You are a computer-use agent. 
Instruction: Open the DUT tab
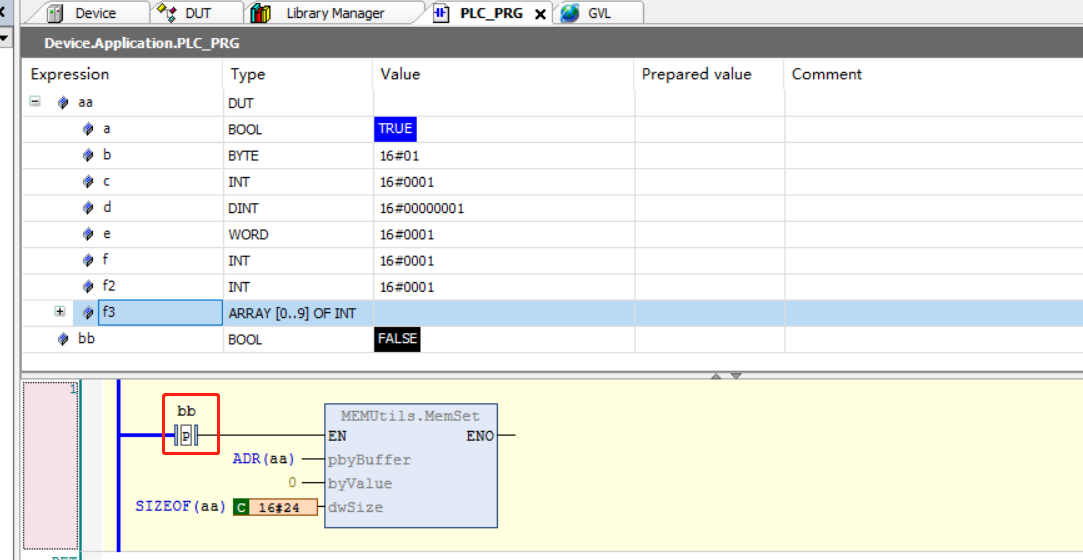[x=198, y=13]
